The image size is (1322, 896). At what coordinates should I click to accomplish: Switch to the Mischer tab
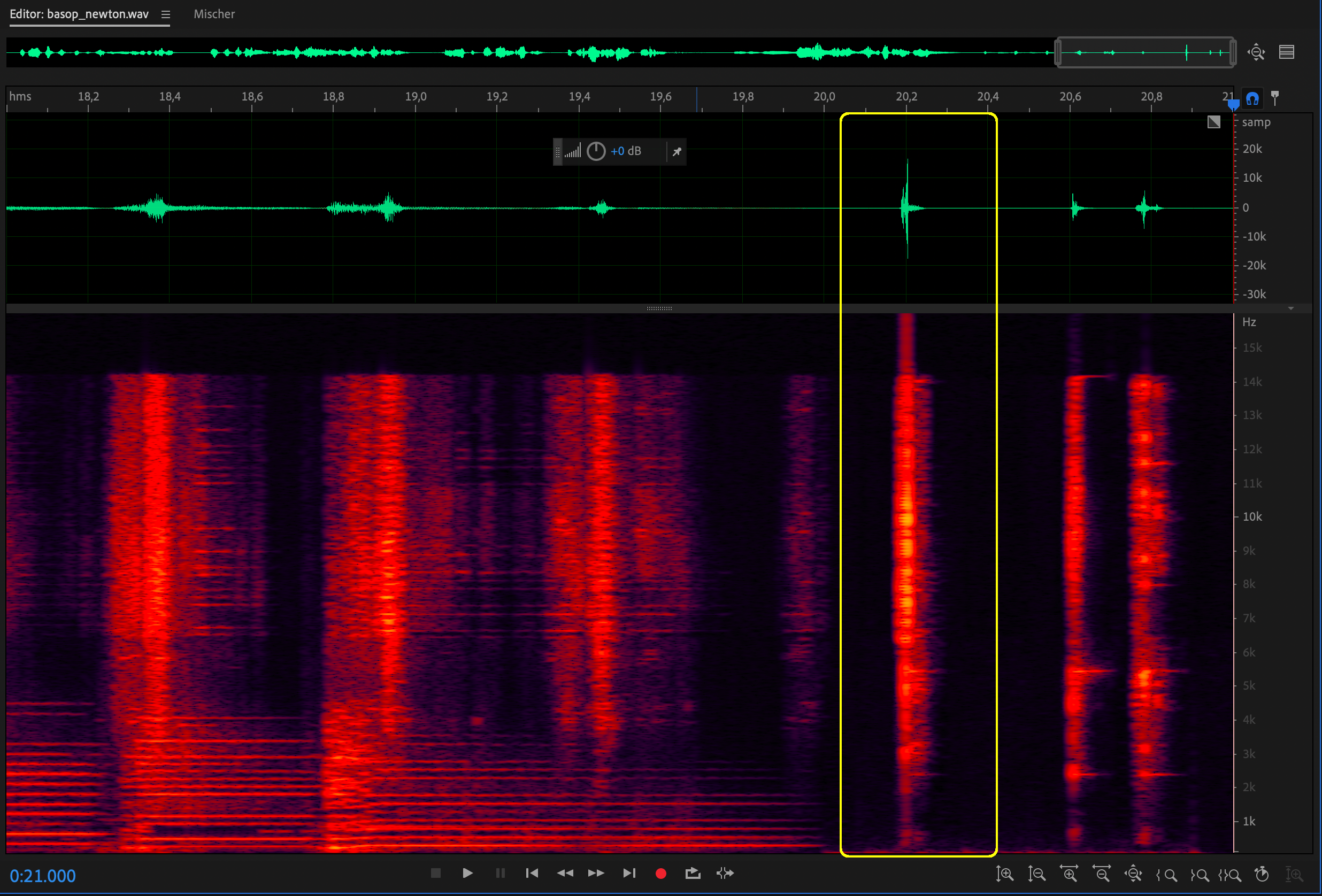pyautogui.click(x=214, y=14)
